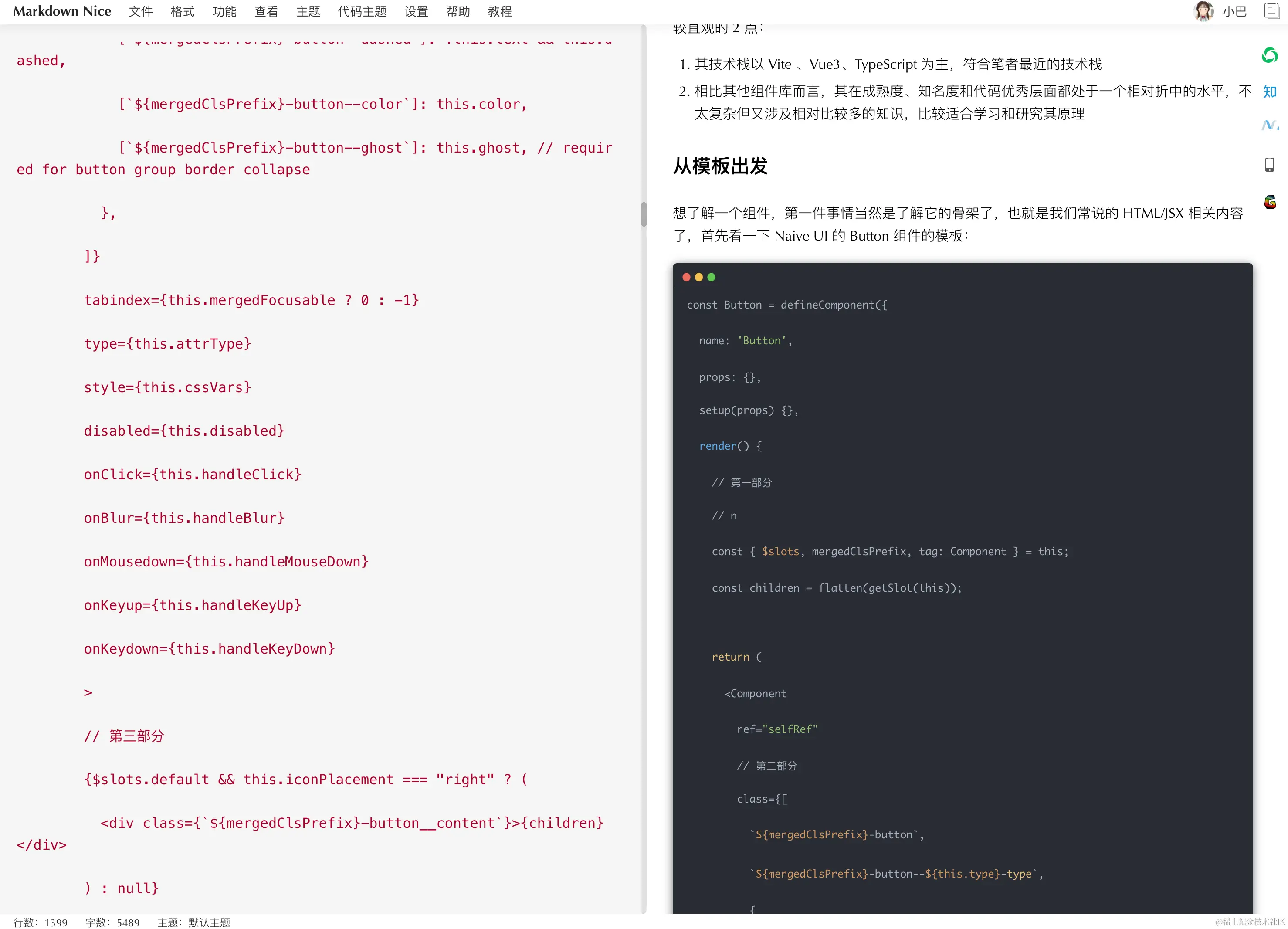Expand the 代码主题 dropdown menu

362,11
